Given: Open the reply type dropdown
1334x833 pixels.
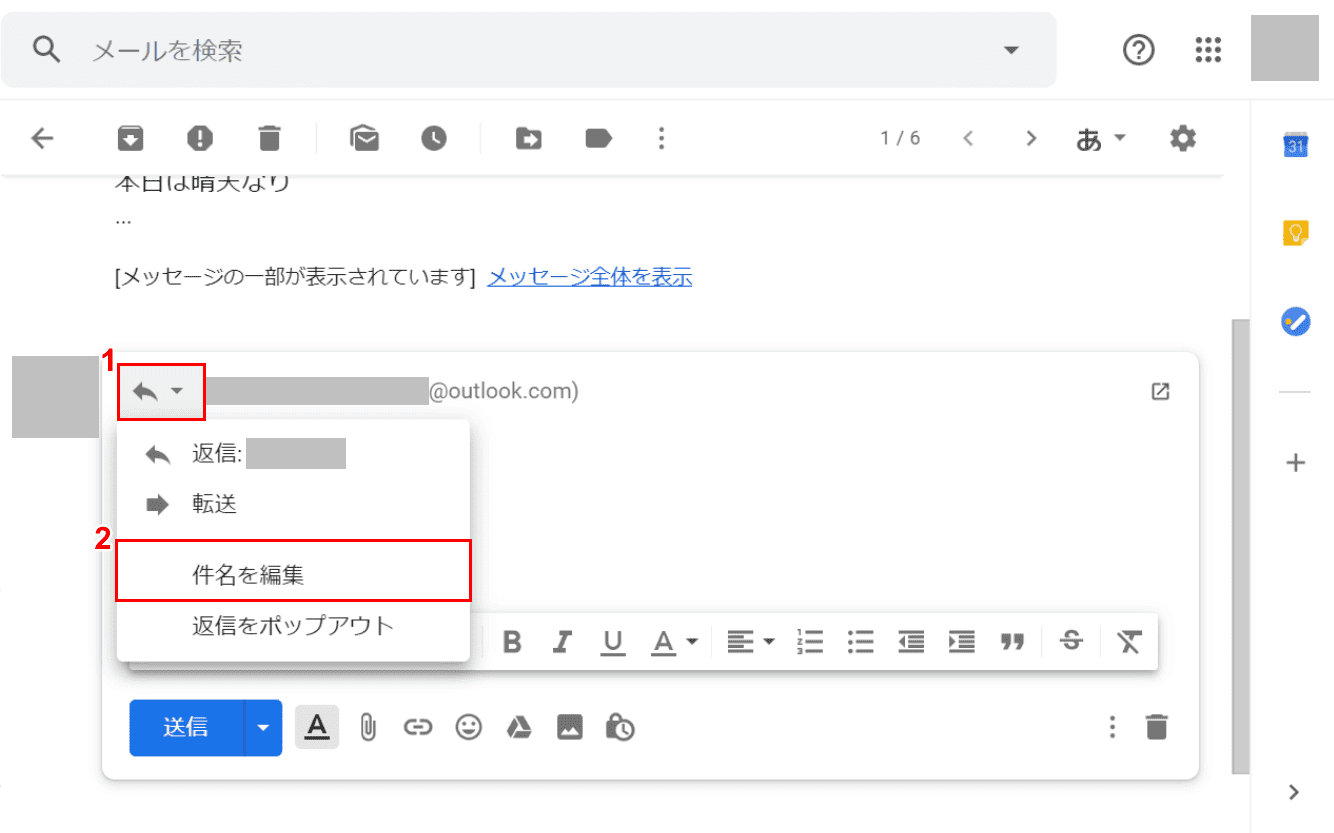Looking at the screenshot, I should click(x=161, y=391).
